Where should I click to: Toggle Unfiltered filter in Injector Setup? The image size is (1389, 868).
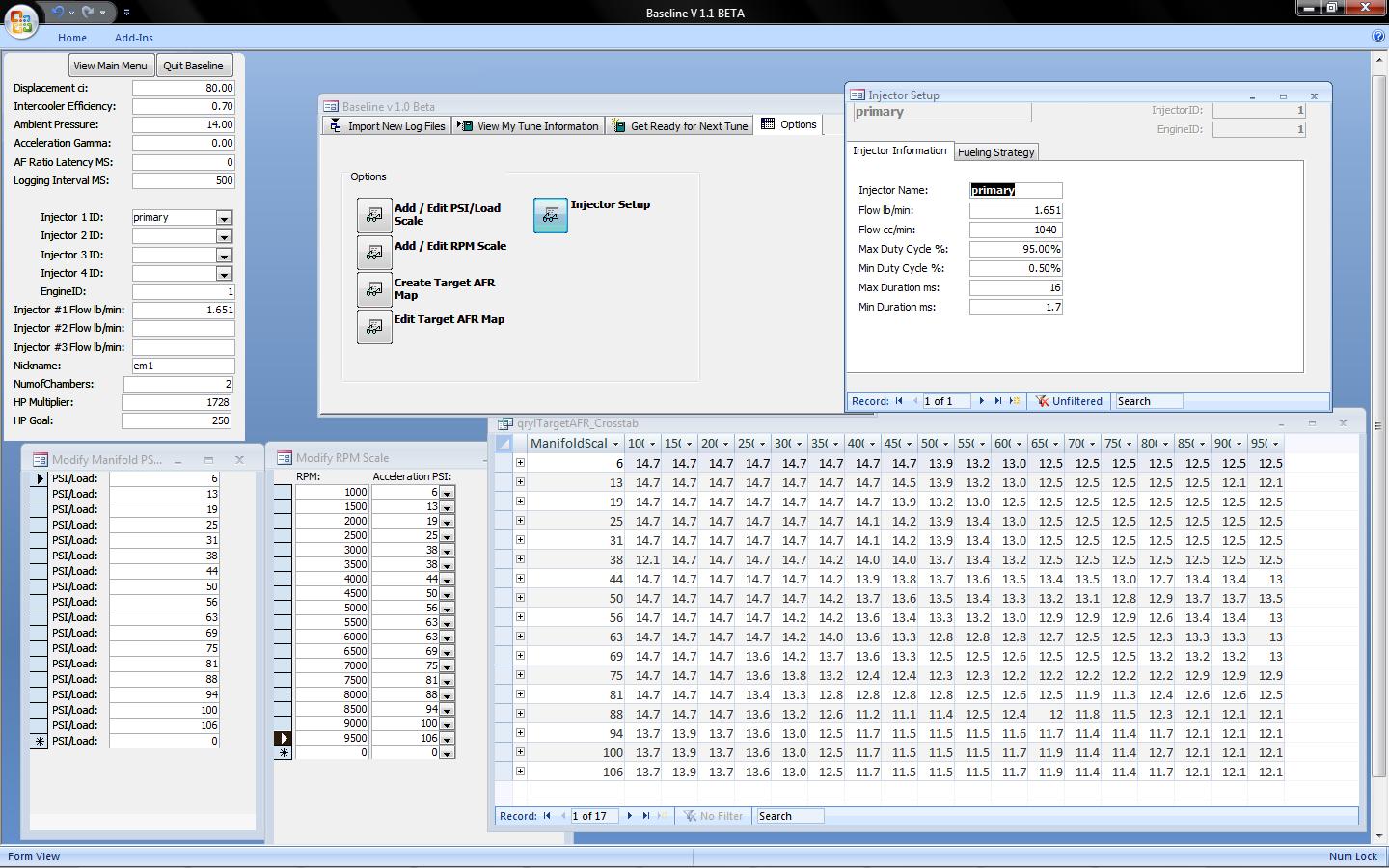1068,401
